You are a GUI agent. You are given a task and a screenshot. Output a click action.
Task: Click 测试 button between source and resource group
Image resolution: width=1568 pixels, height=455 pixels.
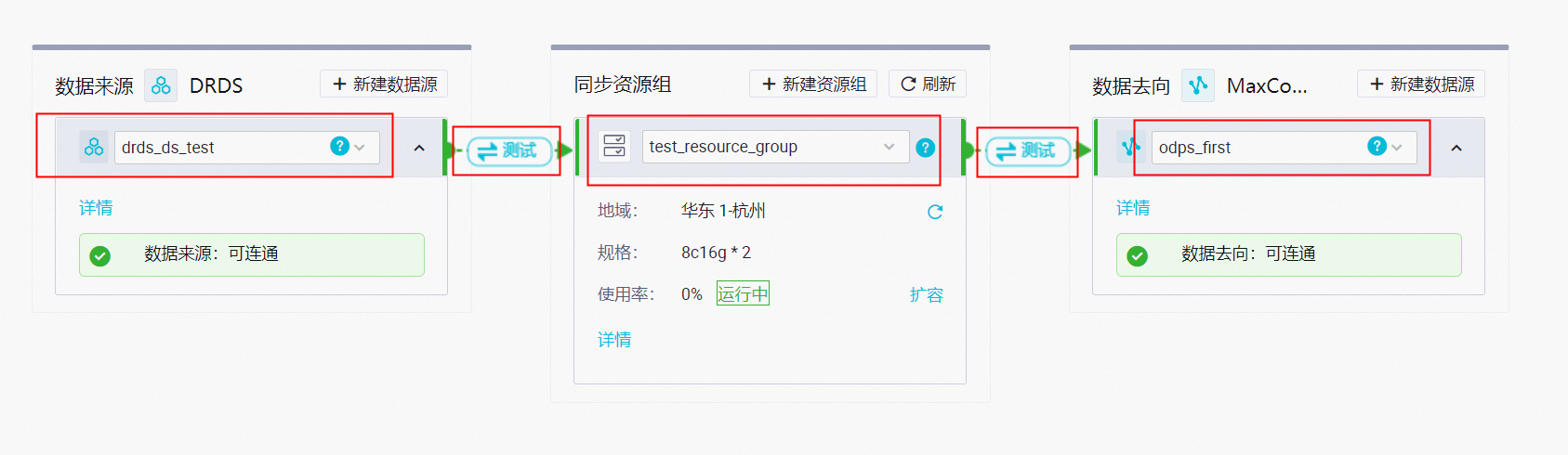[x=508, y=150]
